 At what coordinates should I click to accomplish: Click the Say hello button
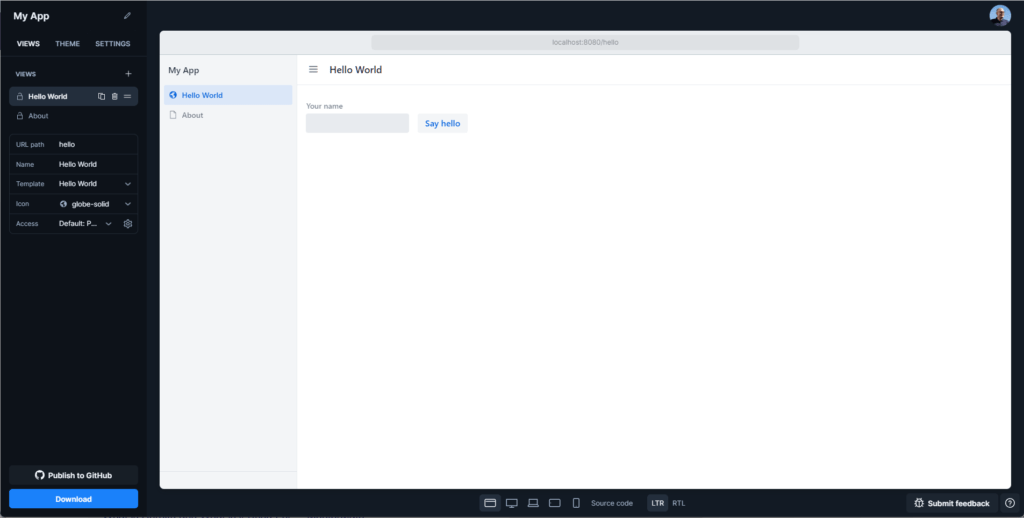pyautogui.click(x=443, y=123)
